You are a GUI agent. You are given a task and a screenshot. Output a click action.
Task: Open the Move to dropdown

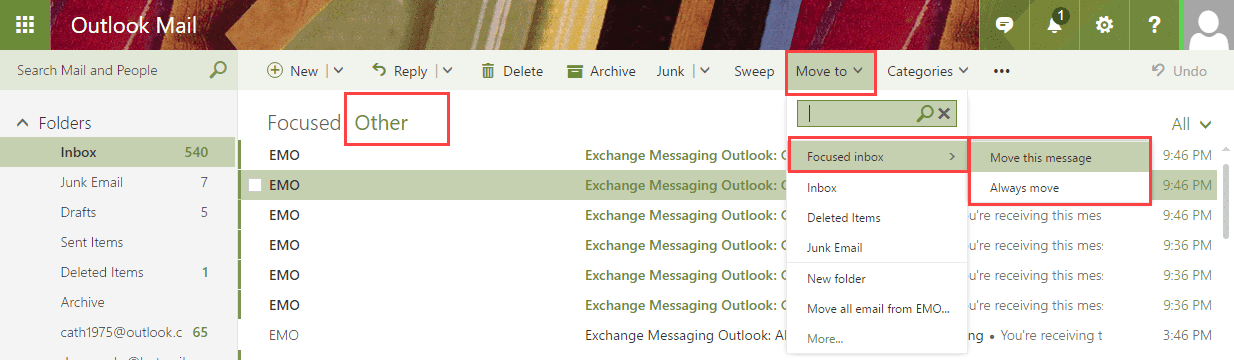click(x=830, y=71)
